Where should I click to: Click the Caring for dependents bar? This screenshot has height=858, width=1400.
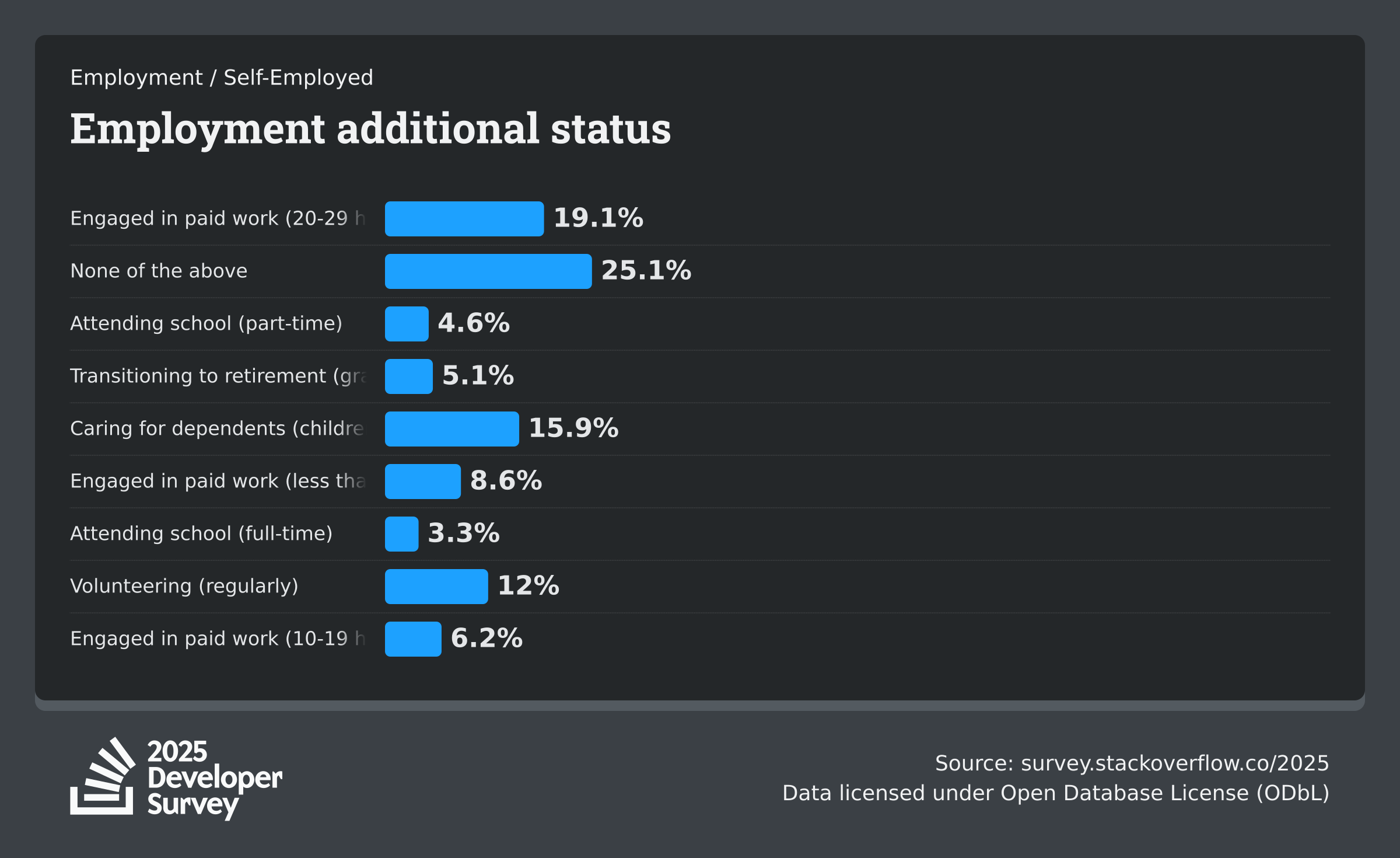(x=452, y=429)
